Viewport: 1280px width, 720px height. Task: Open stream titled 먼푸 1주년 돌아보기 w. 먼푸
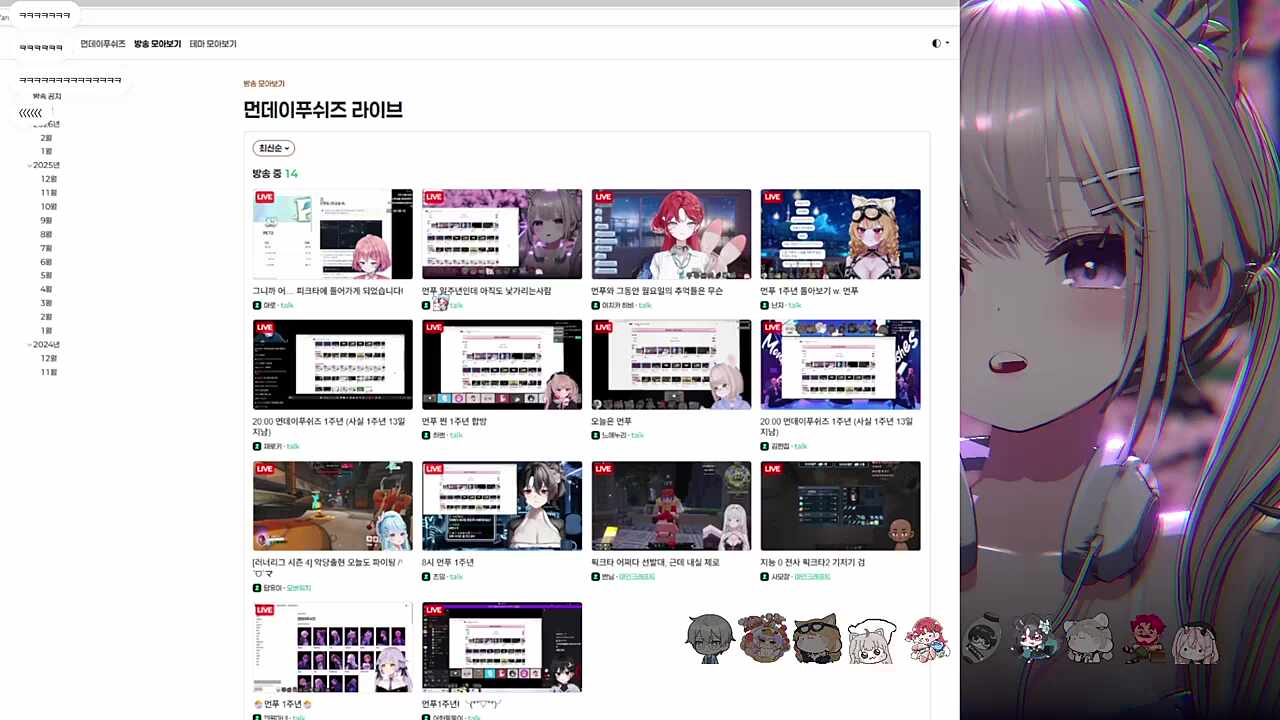click(809, 291)
